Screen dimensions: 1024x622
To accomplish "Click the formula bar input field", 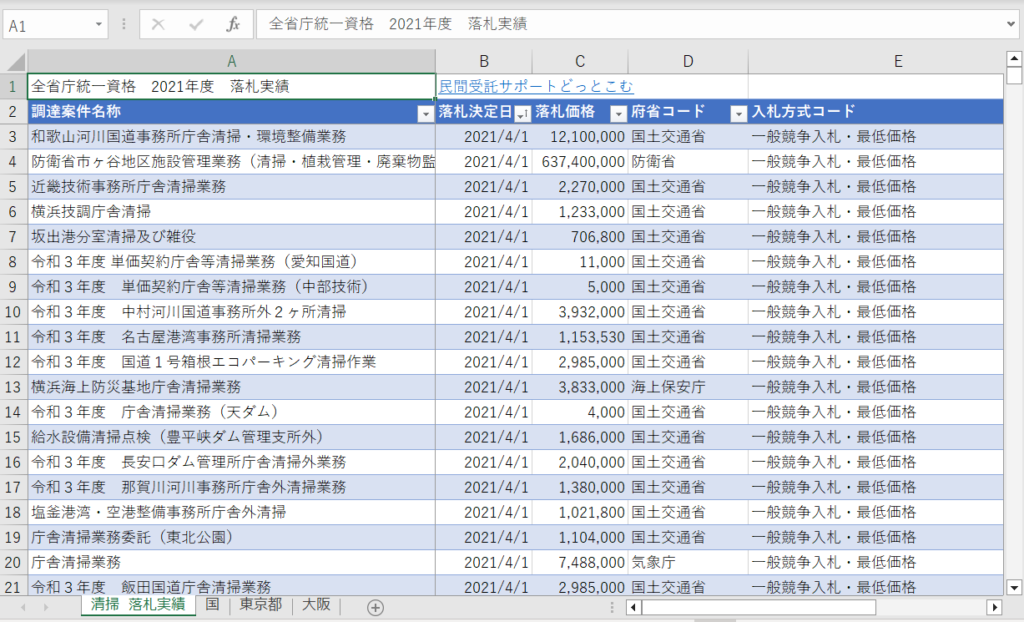I will [630, 24].
